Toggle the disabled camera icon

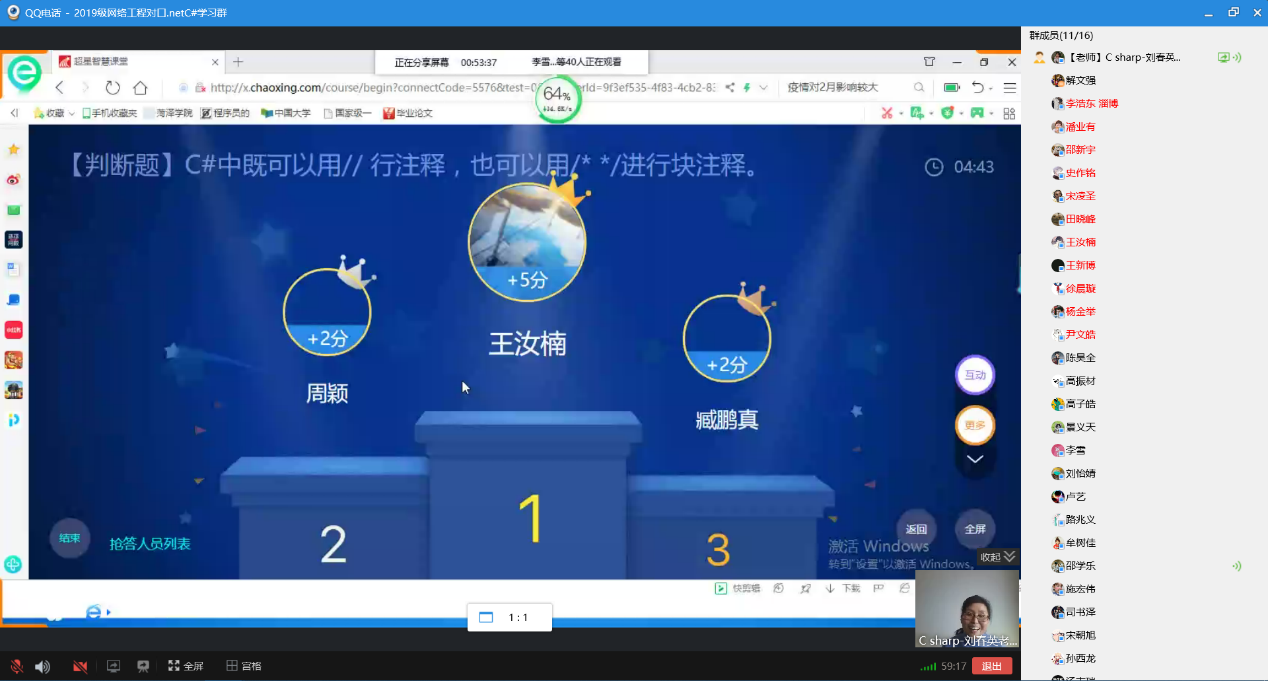point(80,666)
